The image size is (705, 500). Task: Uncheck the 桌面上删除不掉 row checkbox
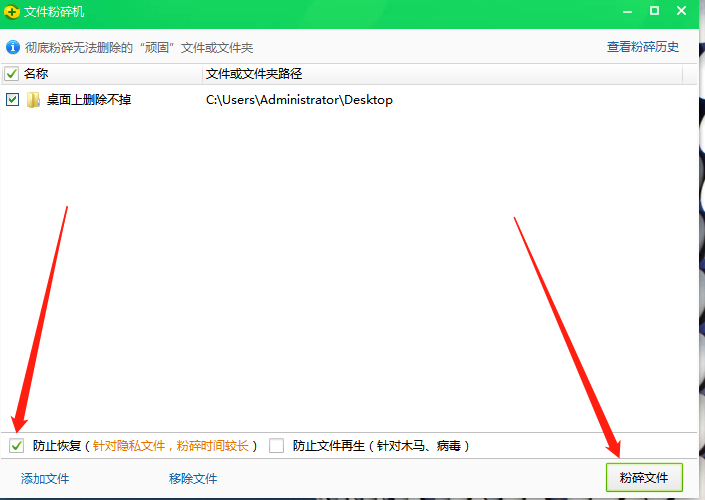13,99
